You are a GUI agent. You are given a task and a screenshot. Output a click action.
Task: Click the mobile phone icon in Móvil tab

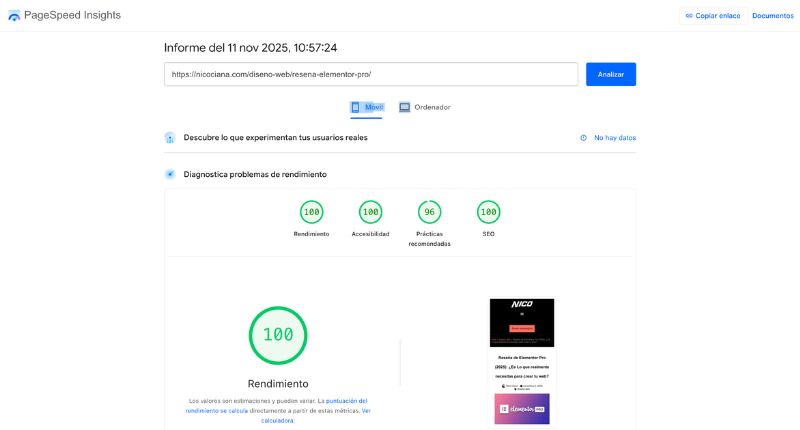[x=356, y=107]
